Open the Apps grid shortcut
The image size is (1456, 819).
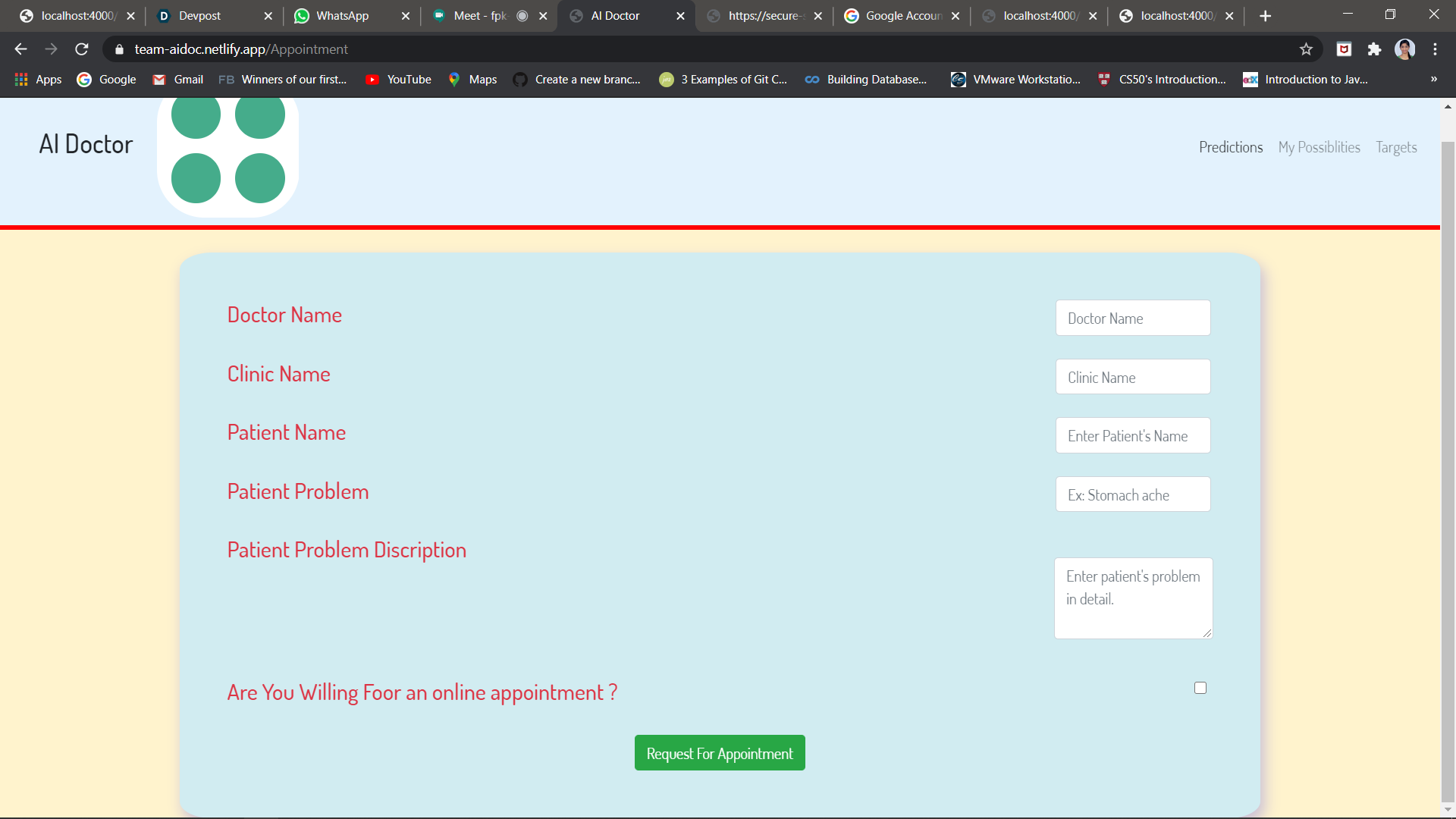point(38,80)
